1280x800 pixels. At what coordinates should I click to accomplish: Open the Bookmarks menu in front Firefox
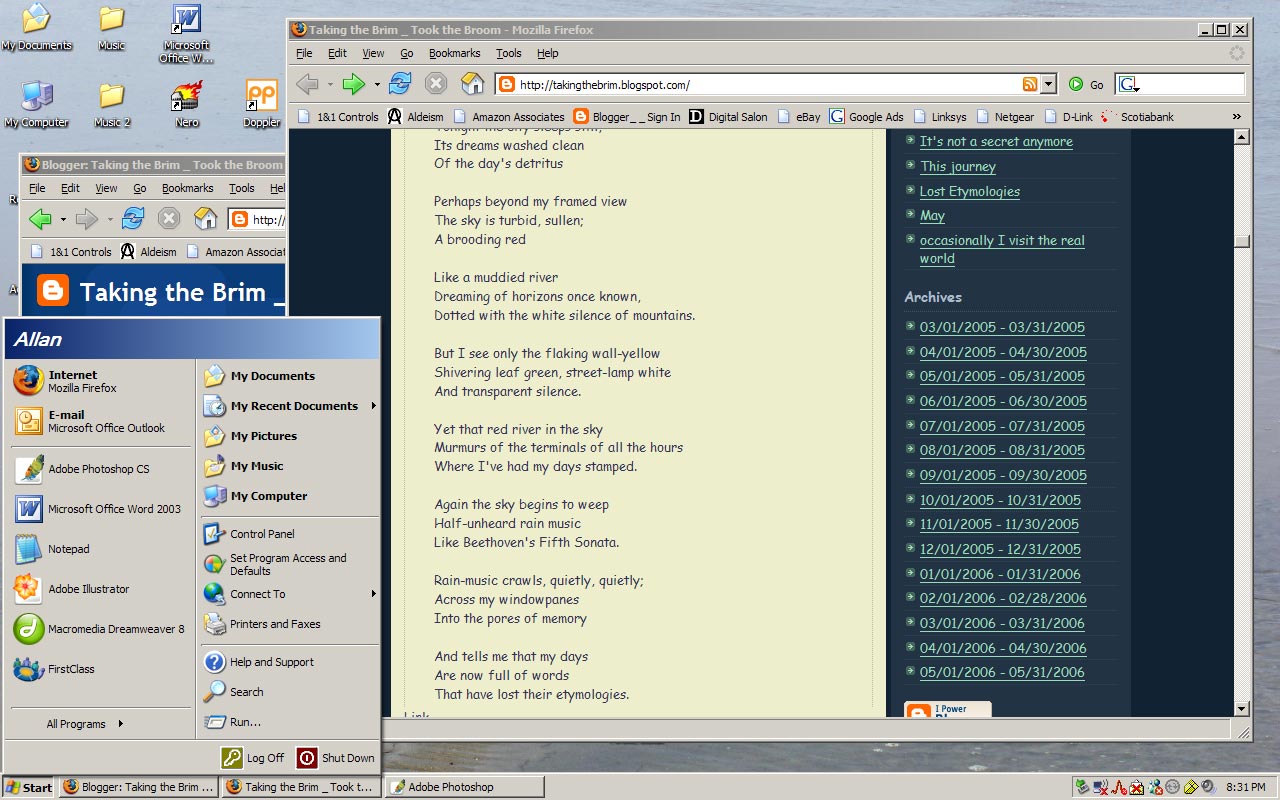coord(455,53)
